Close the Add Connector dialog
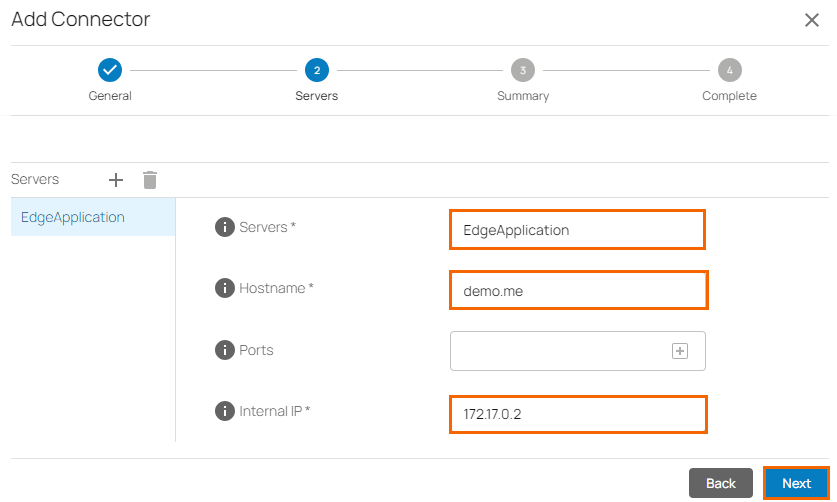This screenshot has width=837, height=502. point(812,20)
